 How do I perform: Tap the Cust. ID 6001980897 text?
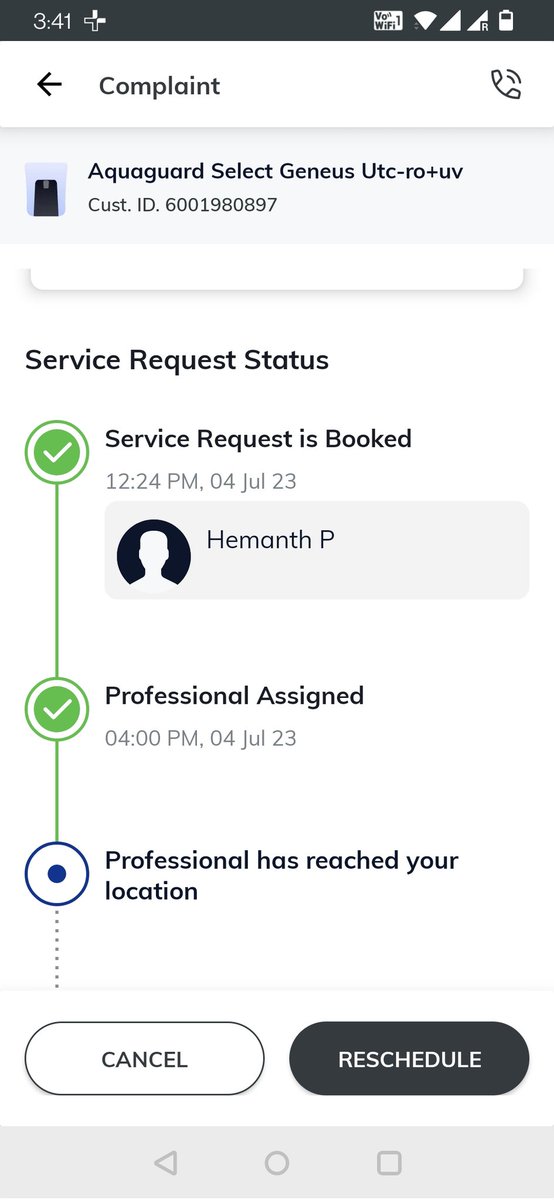(182, 205)
